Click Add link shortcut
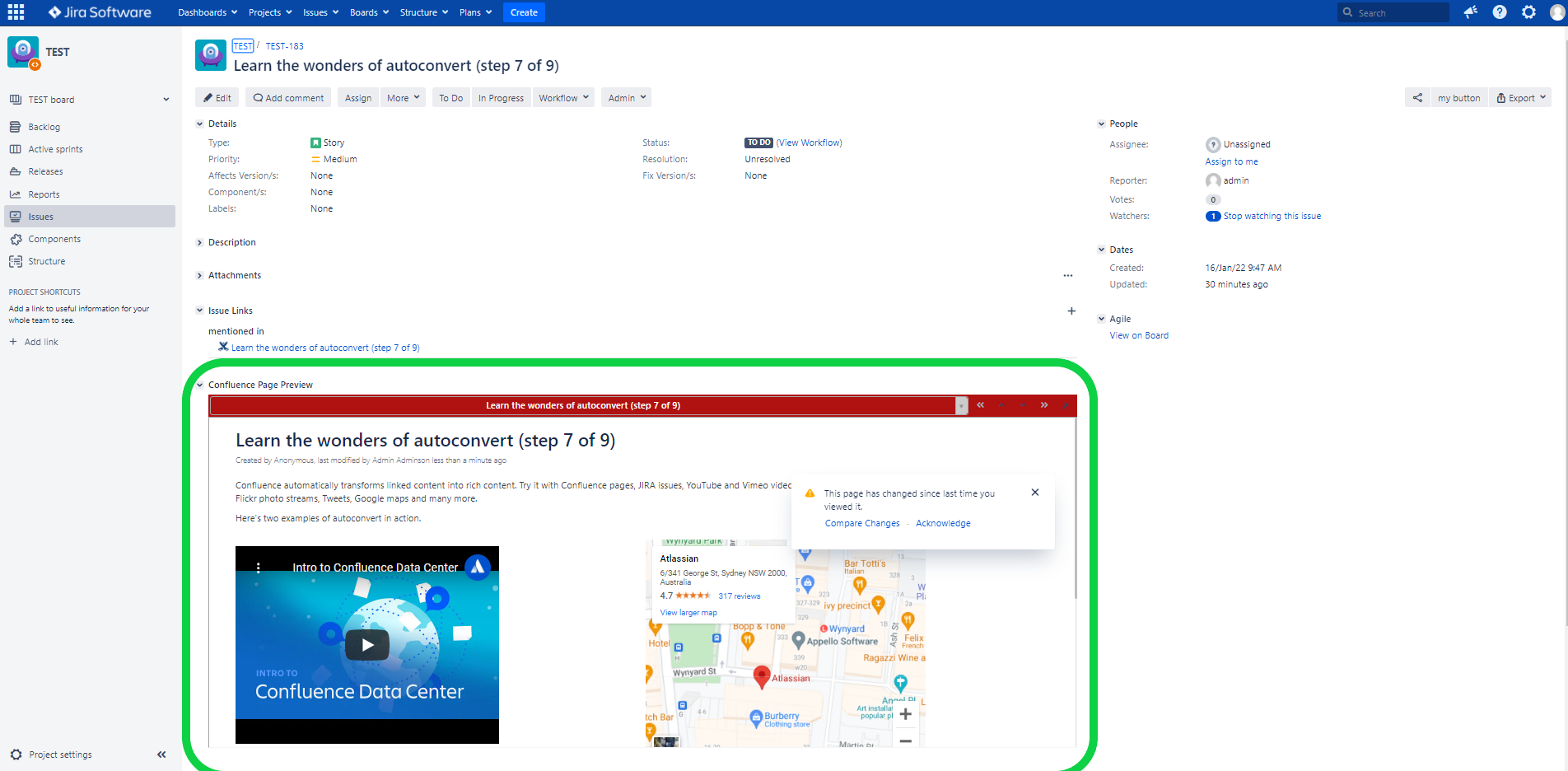This screenshot has height=771, width=1568. (34, 342)
